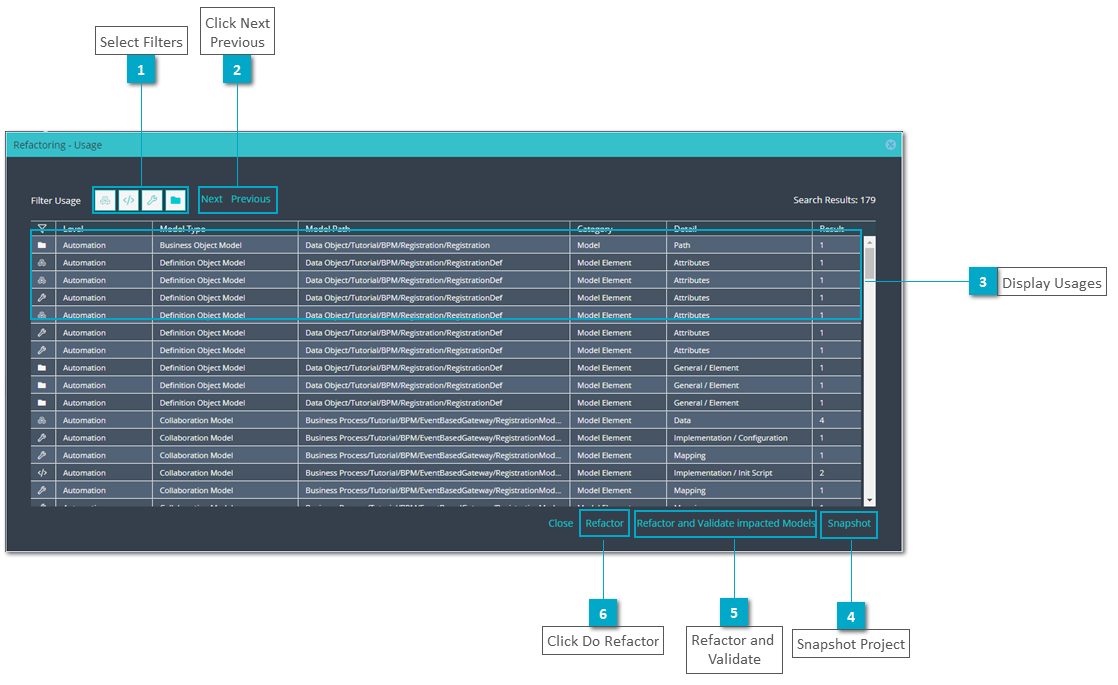Close the Refactoring - Usage dialog with X icon
The image size is (1118, 685).
point(891,145)
